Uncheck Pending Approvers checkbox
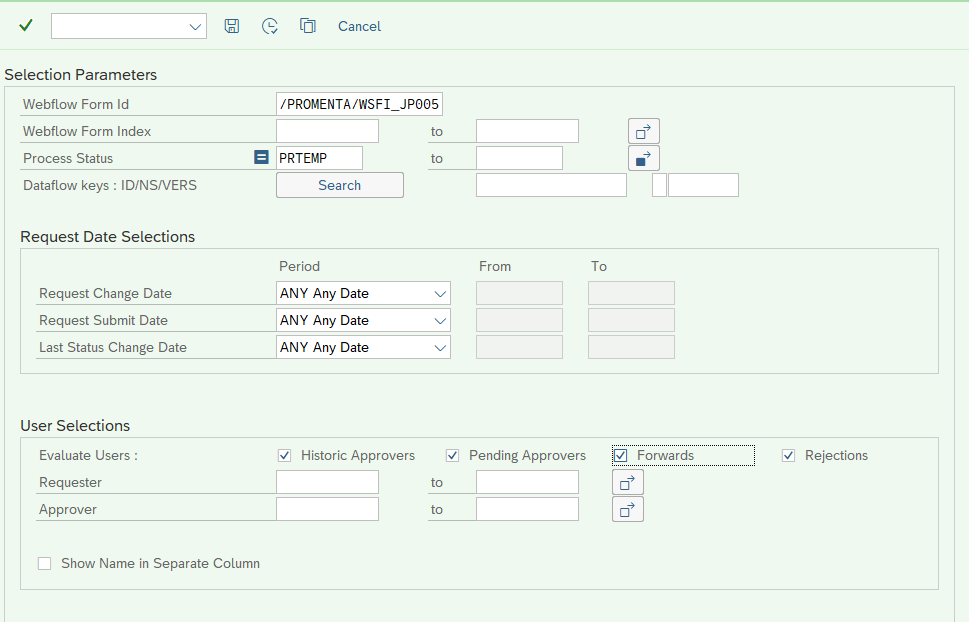969x622 pixels. (452, 456)
